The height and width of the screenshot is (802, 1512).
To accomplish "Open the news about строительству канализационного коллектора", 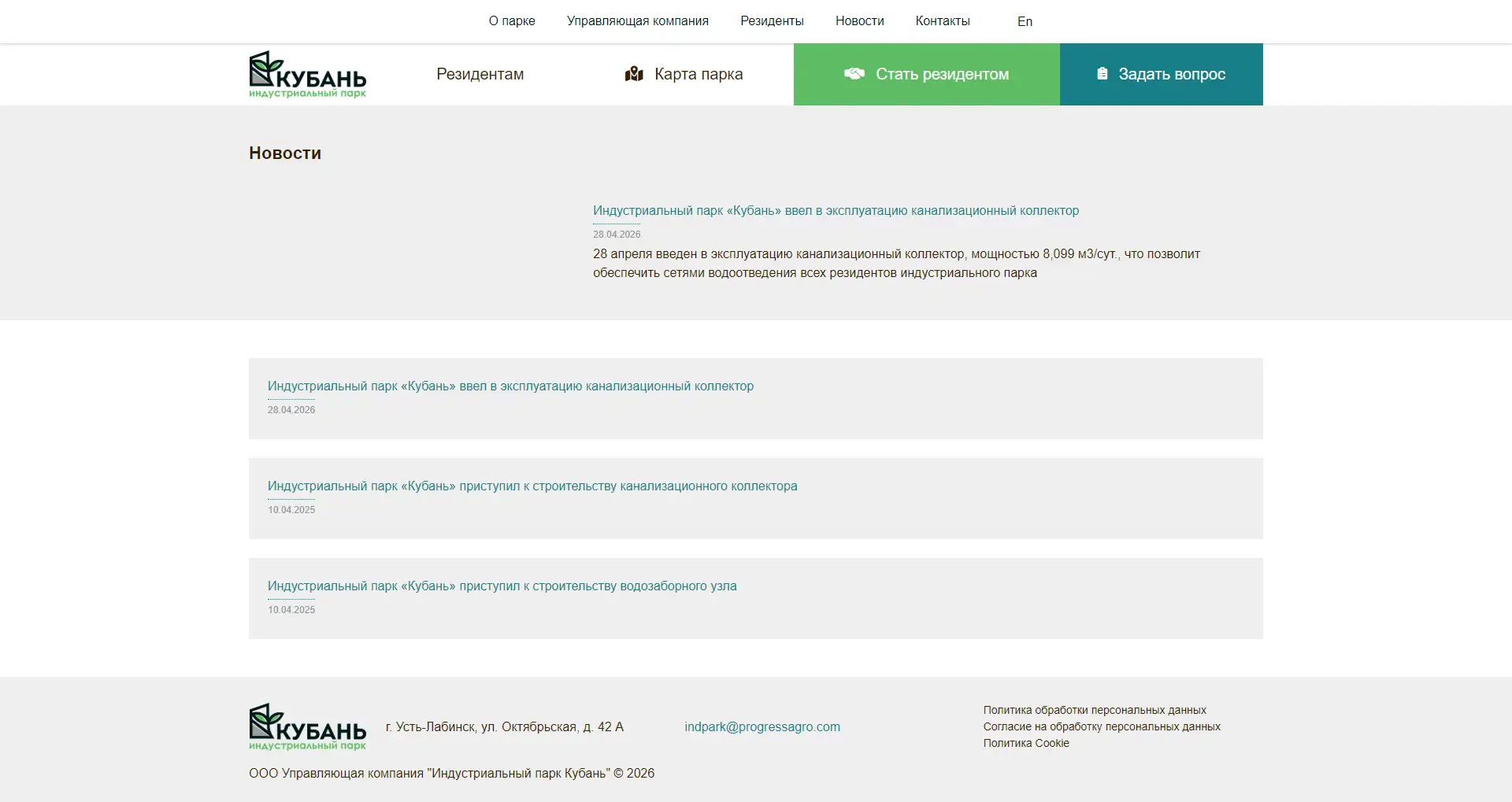I will coord(532,486).
